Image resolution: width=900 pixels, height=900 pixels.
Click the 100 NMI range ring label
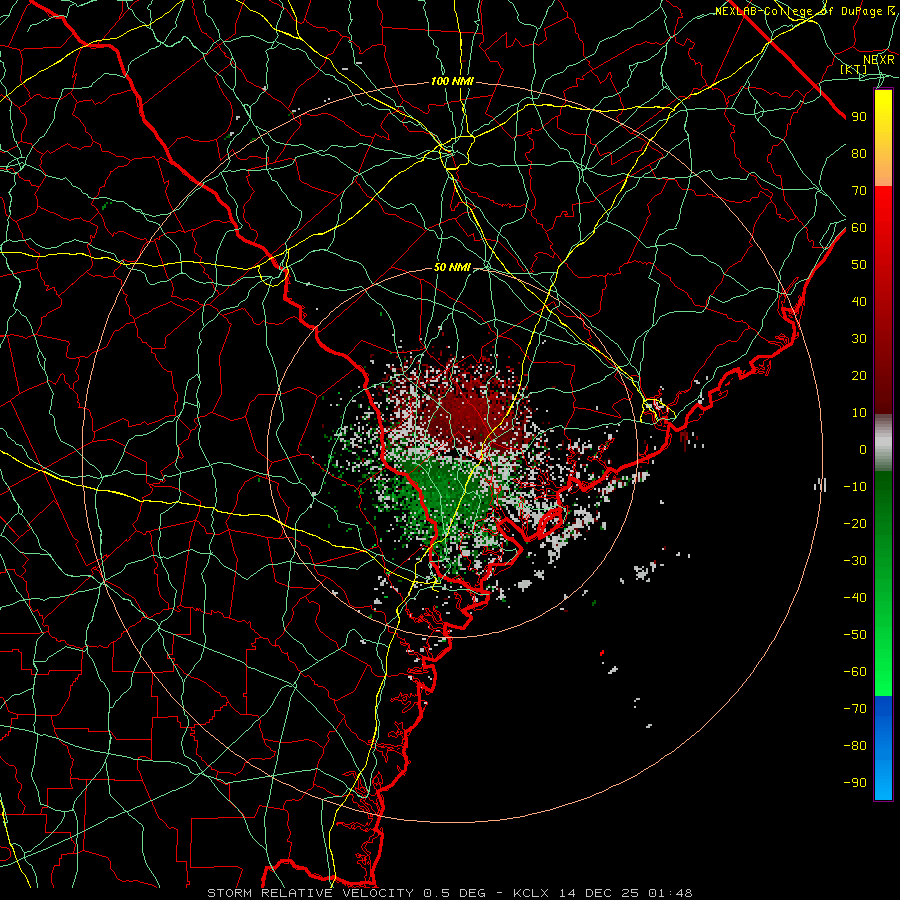(x=452, y=82)
